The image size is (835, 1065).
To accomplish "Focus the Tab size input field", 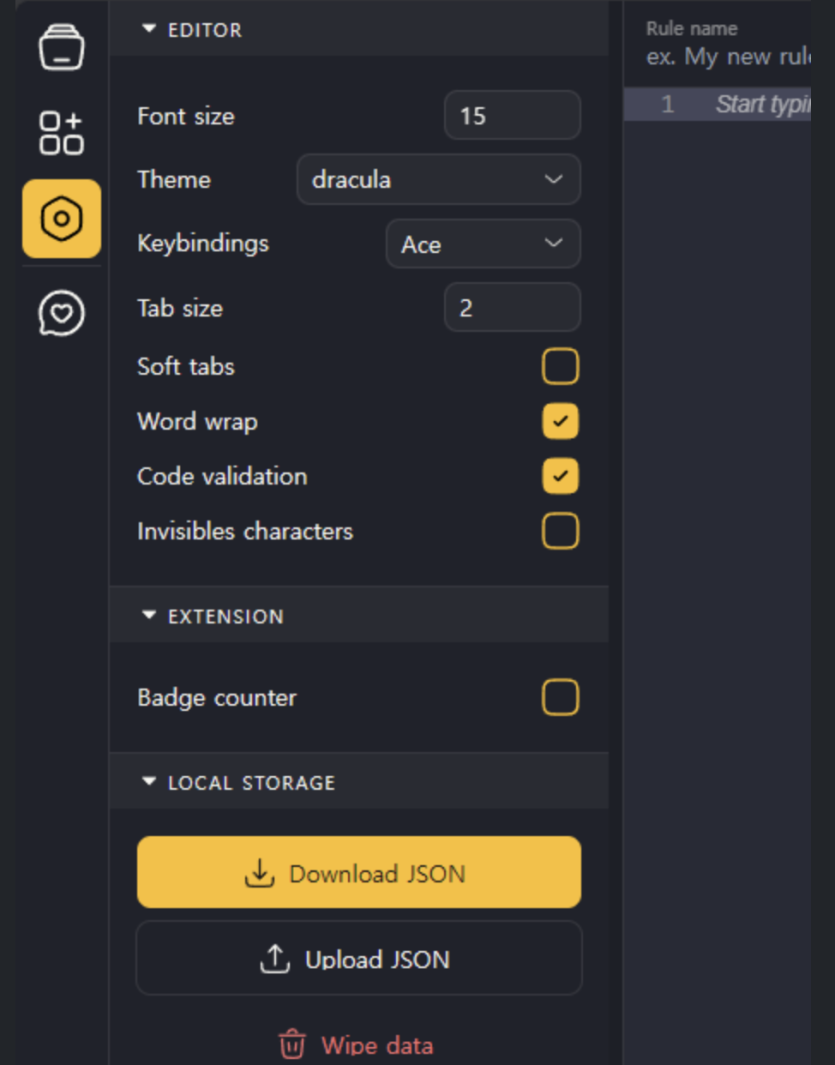I will [x=512, y=308].
